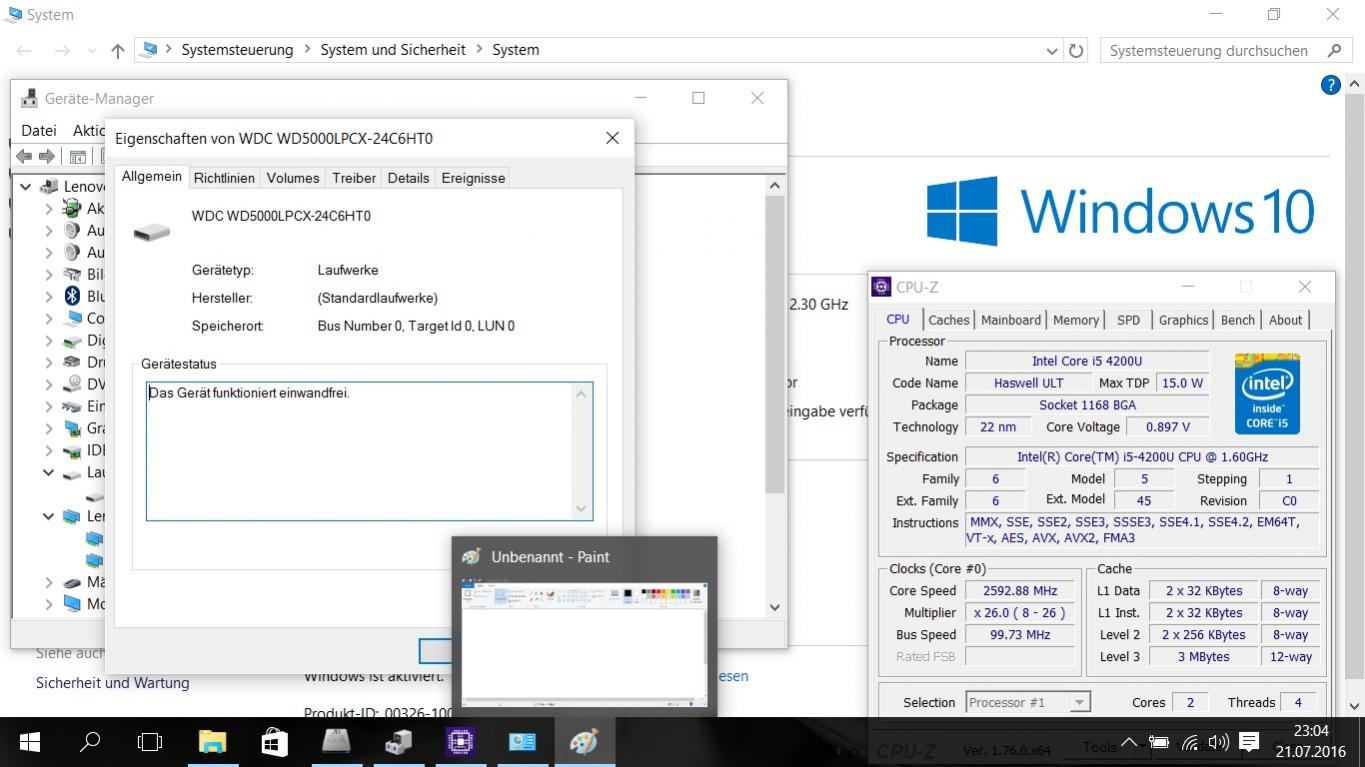Click the Unbenannt - Paint preview thumbnail

pyautogui.click(x=584, y=645)
